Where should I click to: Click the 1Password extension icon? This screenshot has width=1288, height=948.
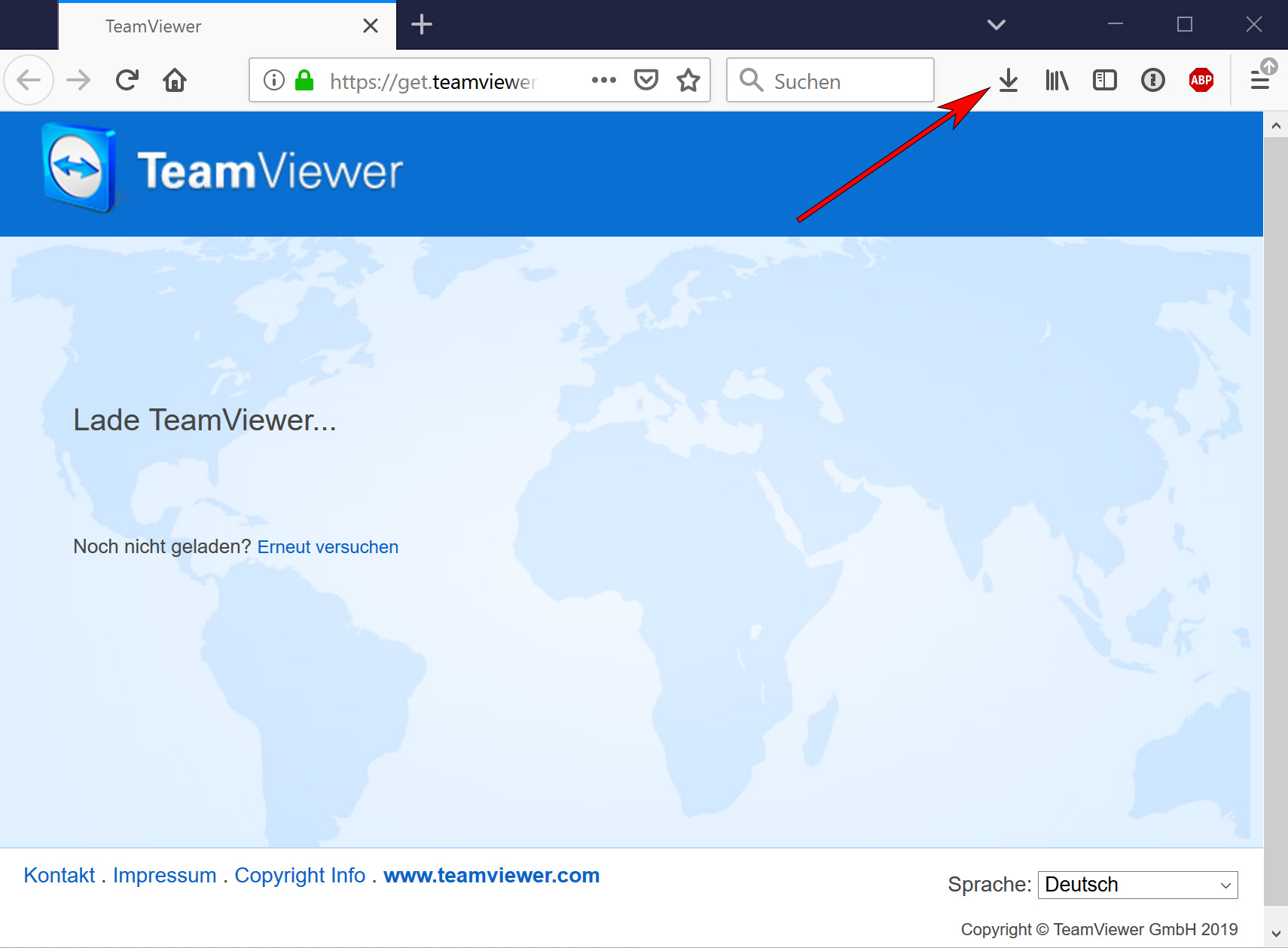[x=1153, y=80]
